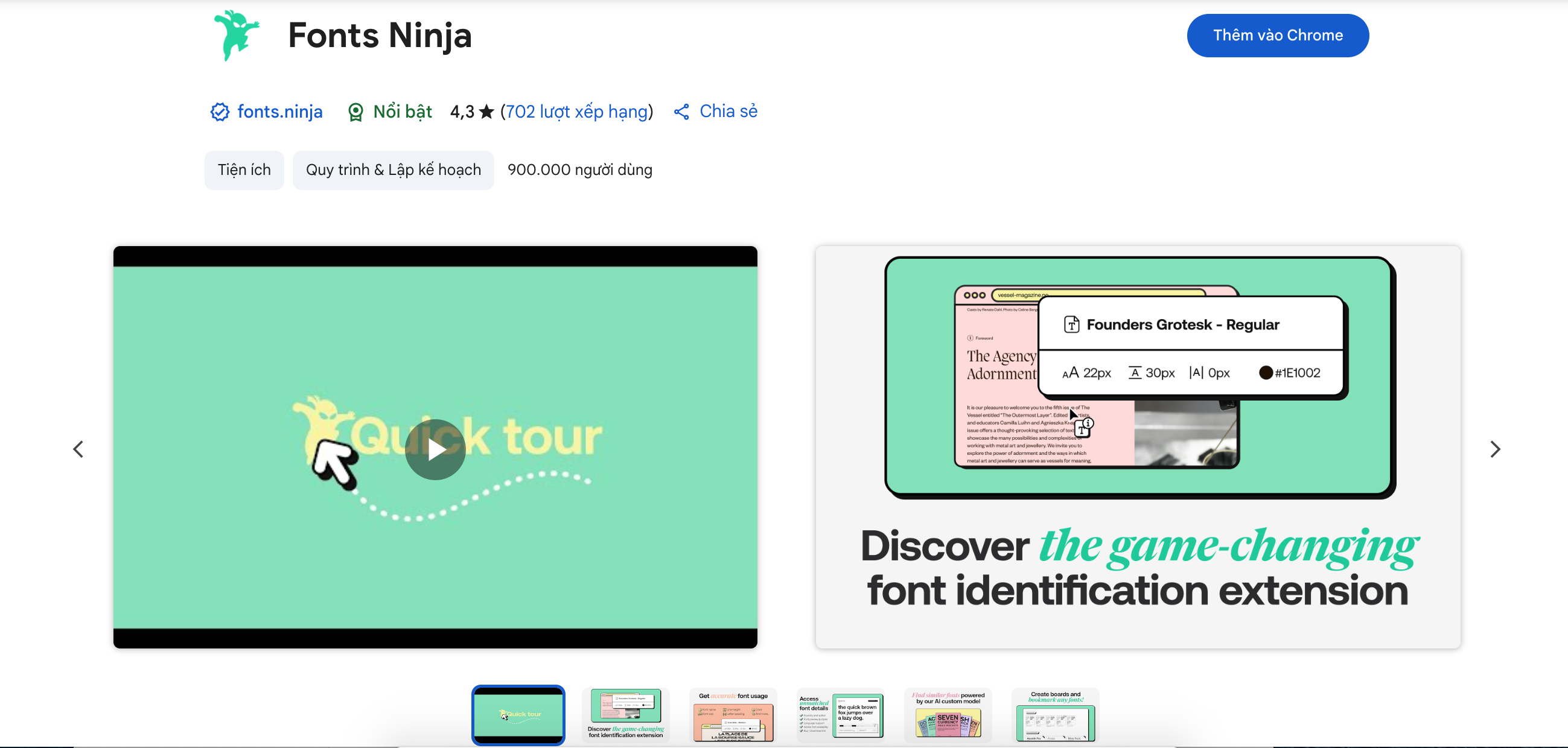Advance carousel with right chevron arrow
The height and width of the screenshot is (748, 1568).
(1495, 449)
